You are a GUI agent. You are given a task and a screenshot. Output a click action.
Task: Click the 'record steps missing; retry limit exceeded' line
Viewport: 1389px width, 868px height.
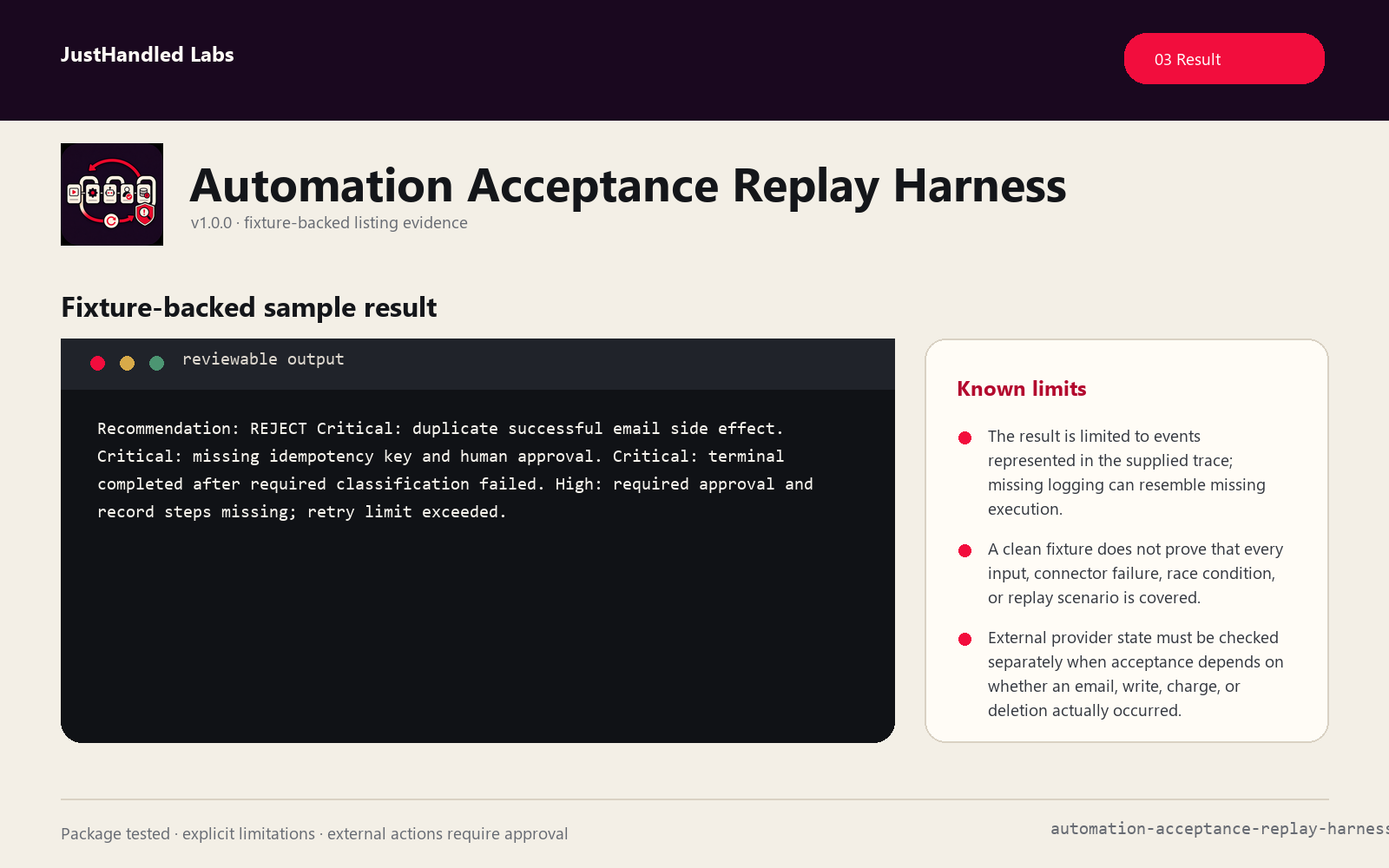pos(301,512)
